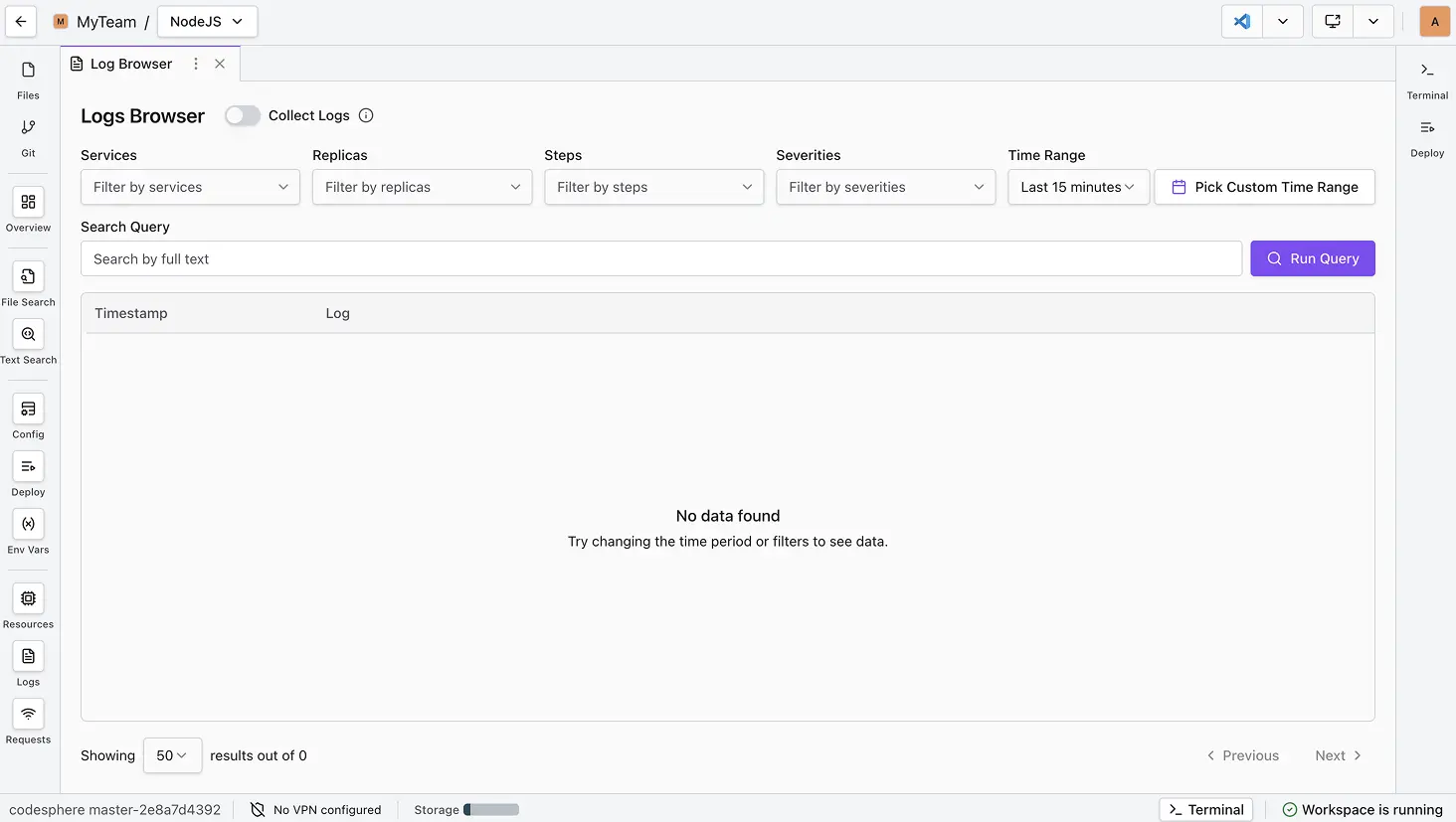The width and height of the screenshot is (1456, 822).
Task: Open the user avatar A
Action: tap(1434, 21)
